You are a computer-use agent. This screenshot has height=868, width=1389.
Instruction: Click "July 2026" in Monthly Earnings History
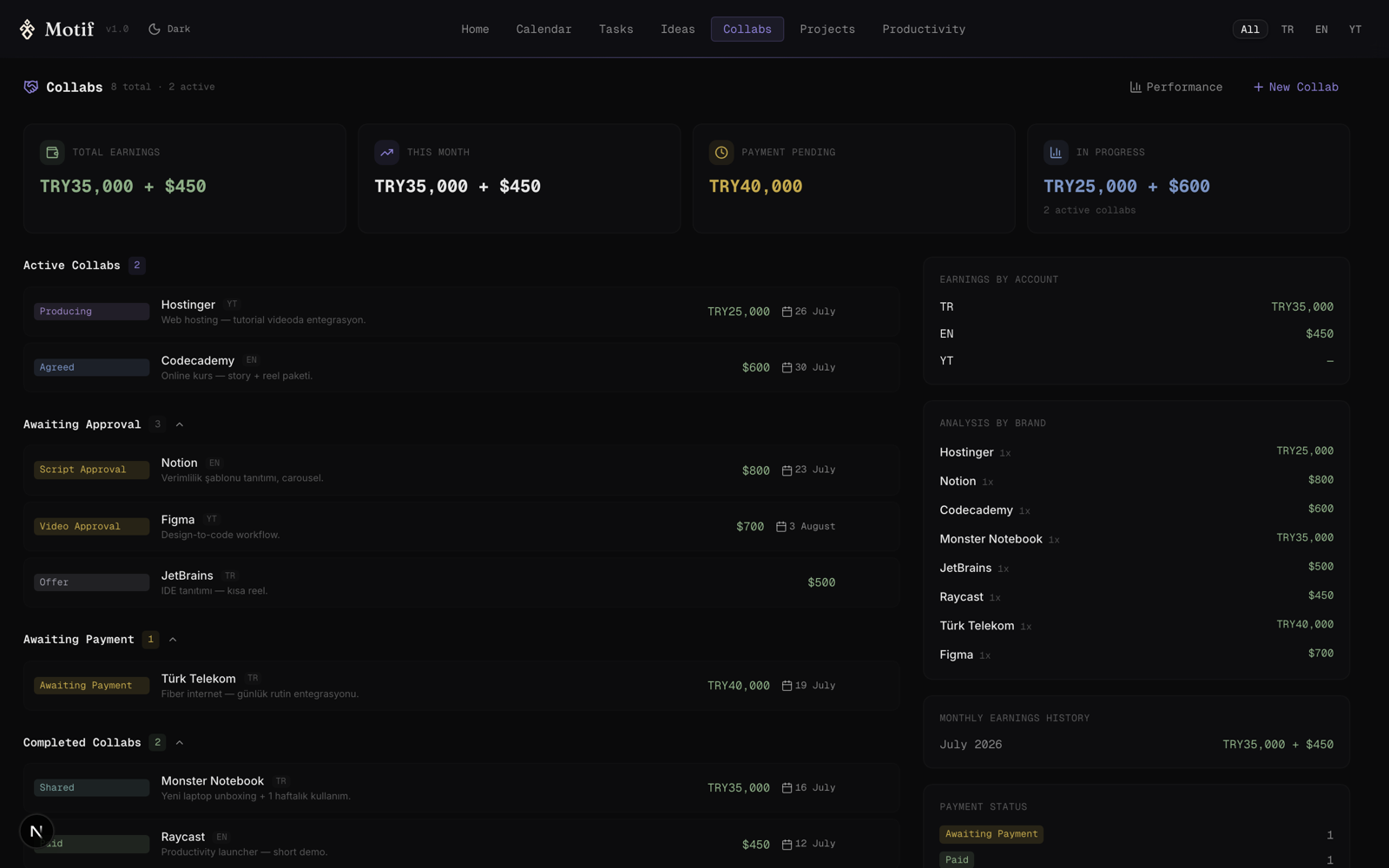pyautogui.click(x=971, y=745)
